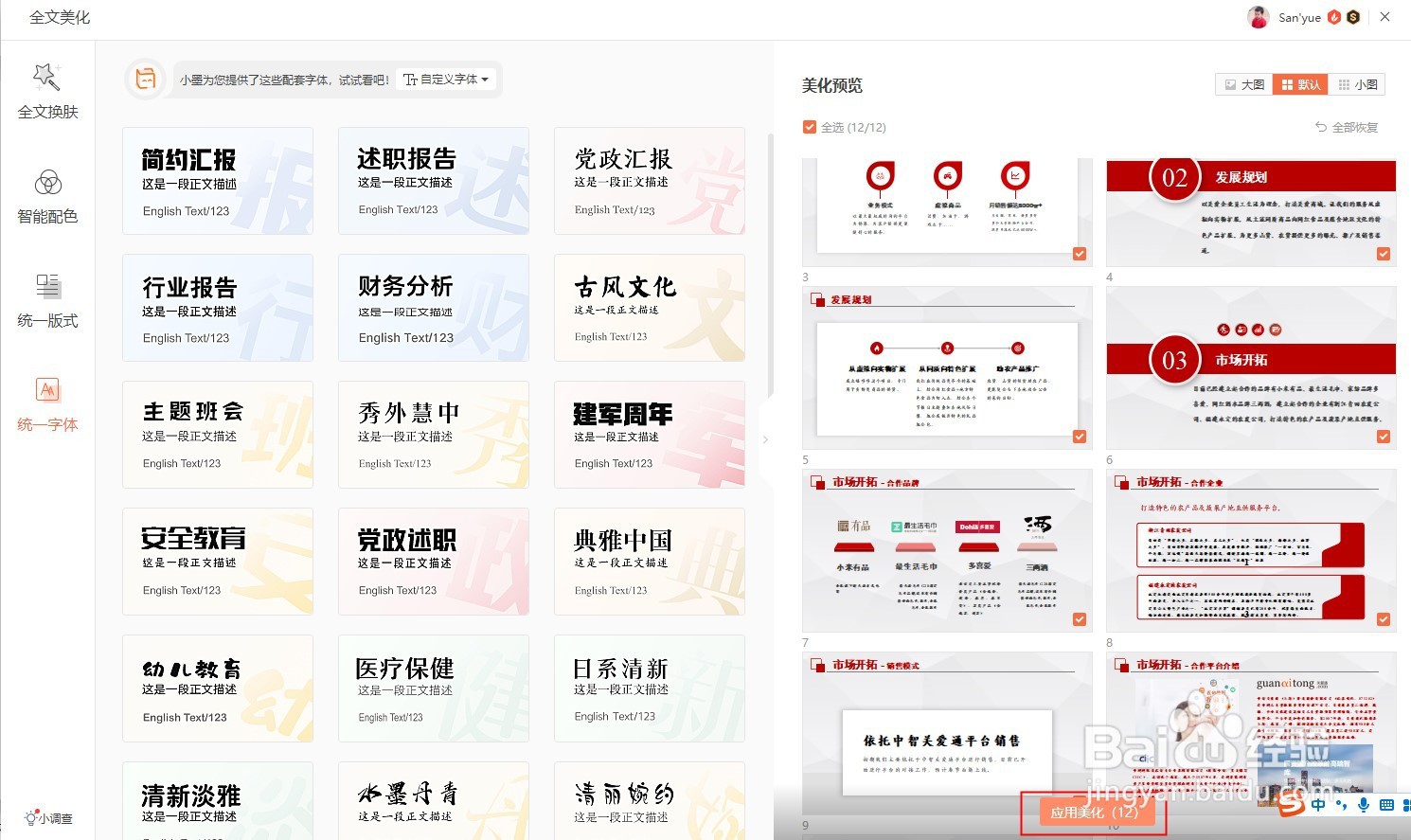Choose the 医疗保健 font scheme

(434, 688)
